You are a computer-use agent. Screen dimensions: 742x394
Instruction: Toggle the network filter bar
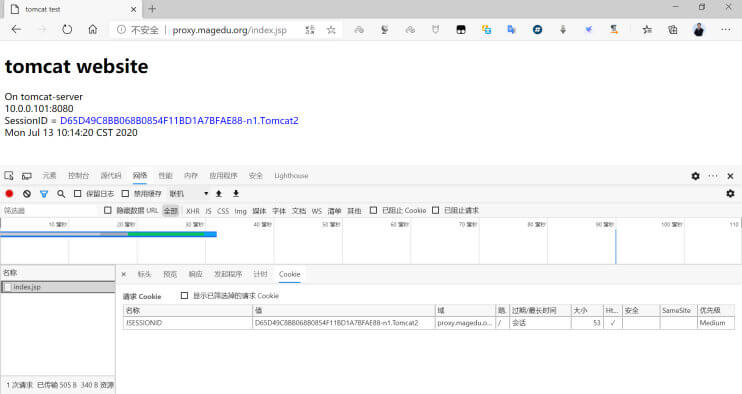pyautogui.click(x=44, y=193)
